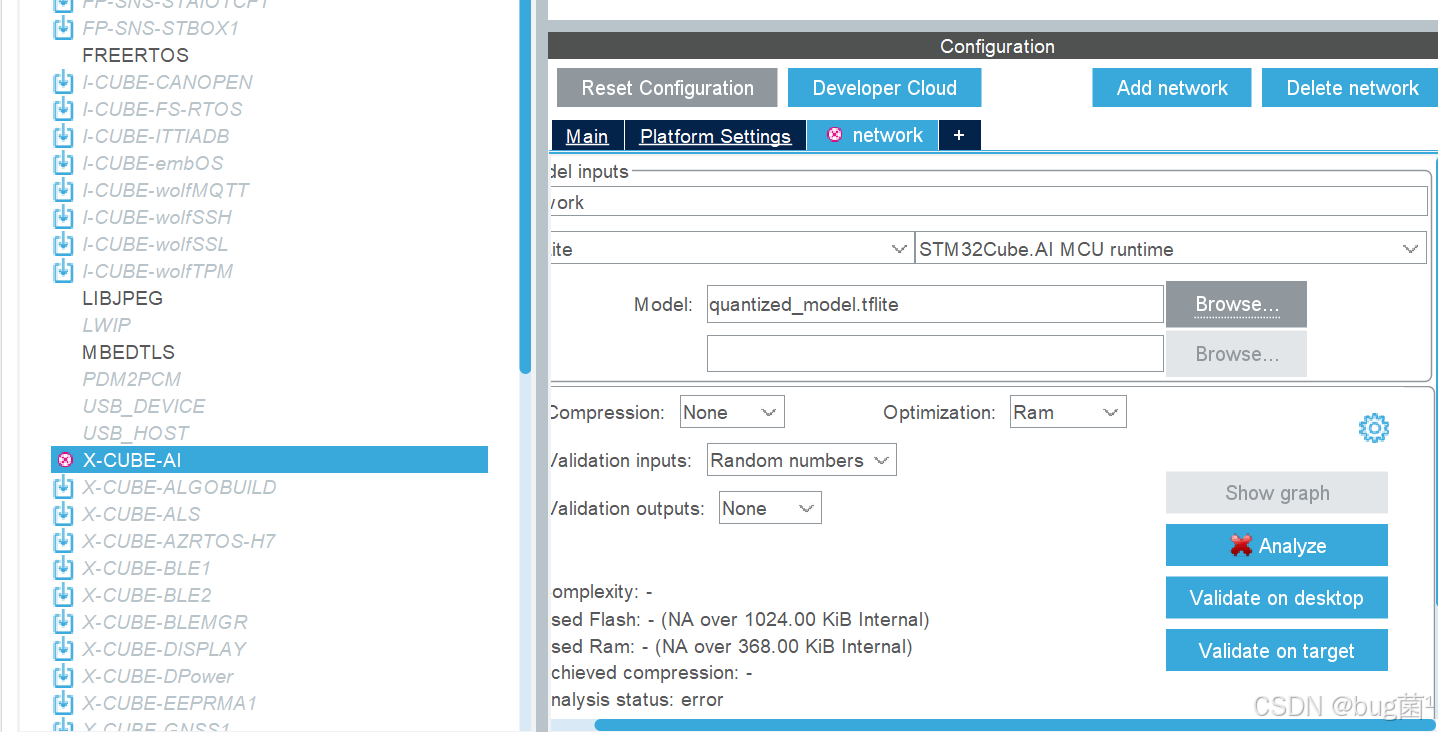The image size is (1438, 732).
Task: Open Developer Cloud
Action: [884, 88]
